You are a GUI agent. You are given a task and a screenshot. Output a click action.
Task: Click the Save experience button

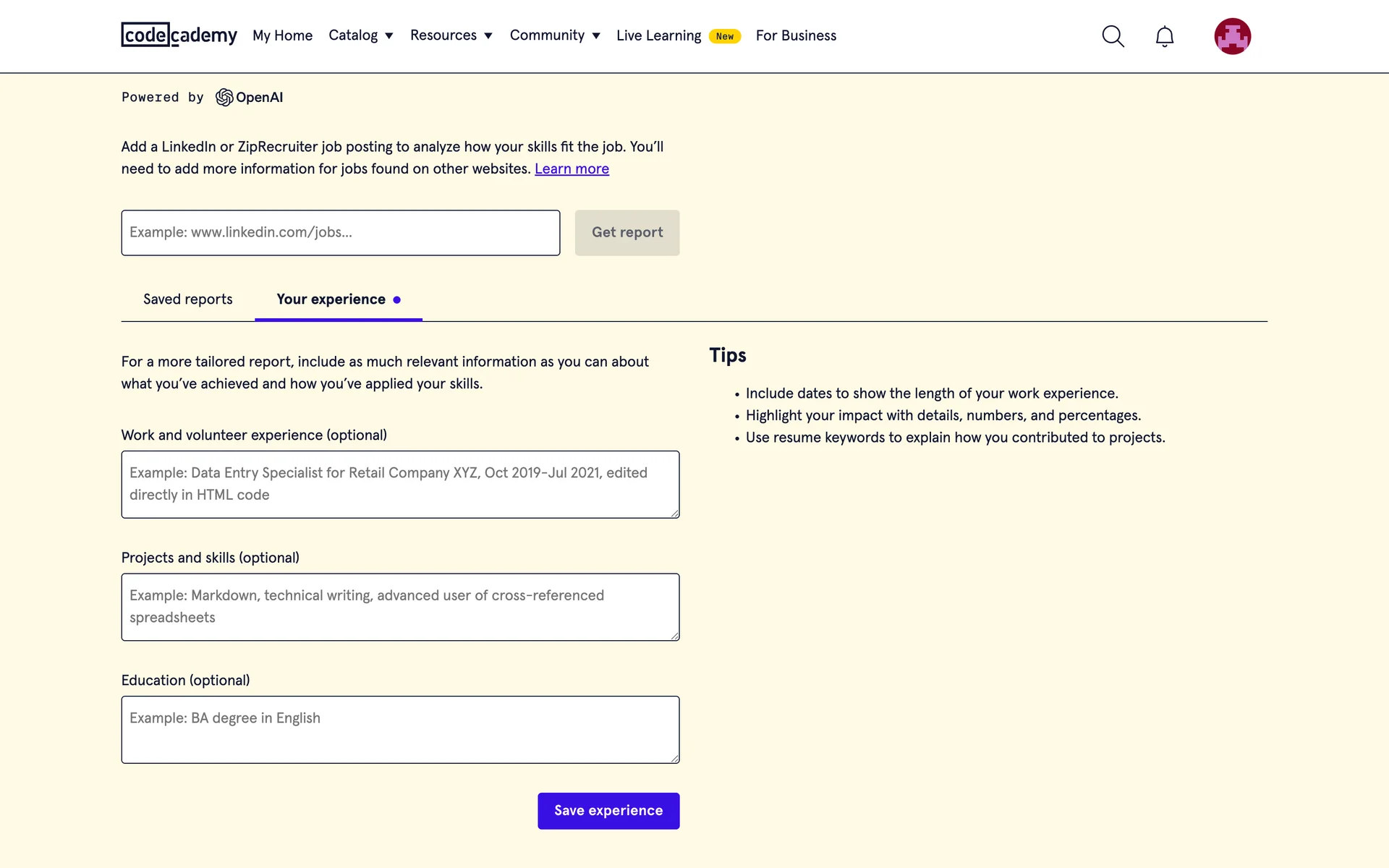pyautogui.click(x=608, y=811)
